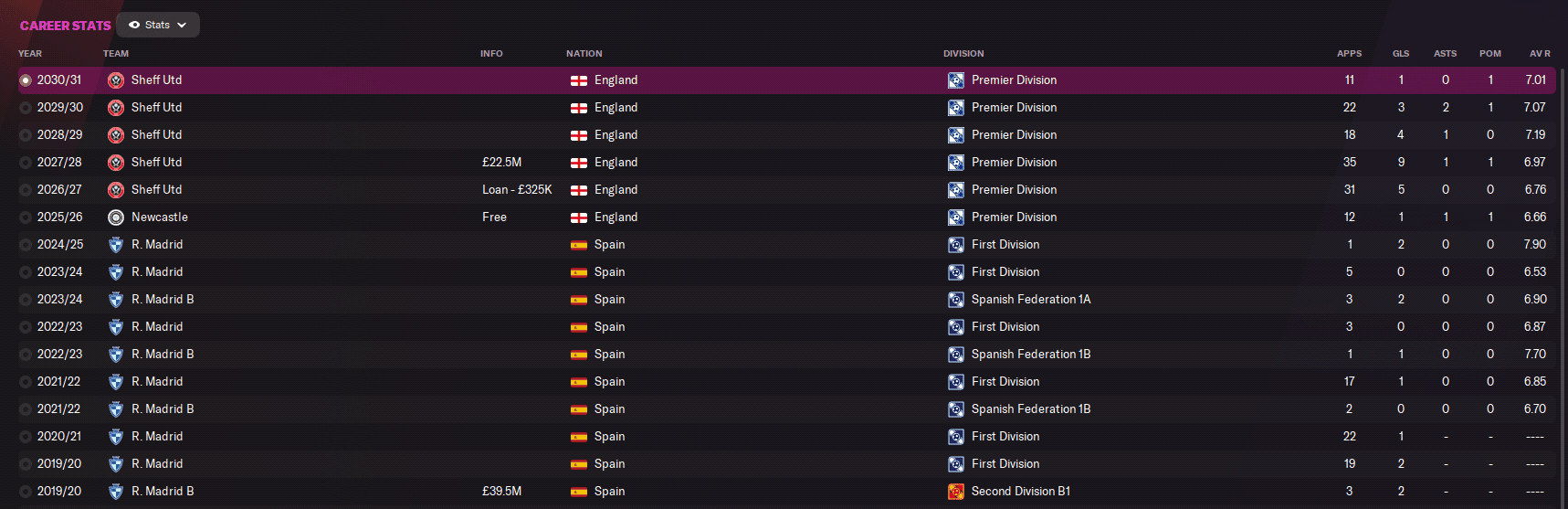Viewport: 1568px width, 509px height.
Task: Open the Stats view dropdown
Action: point(158,26)
